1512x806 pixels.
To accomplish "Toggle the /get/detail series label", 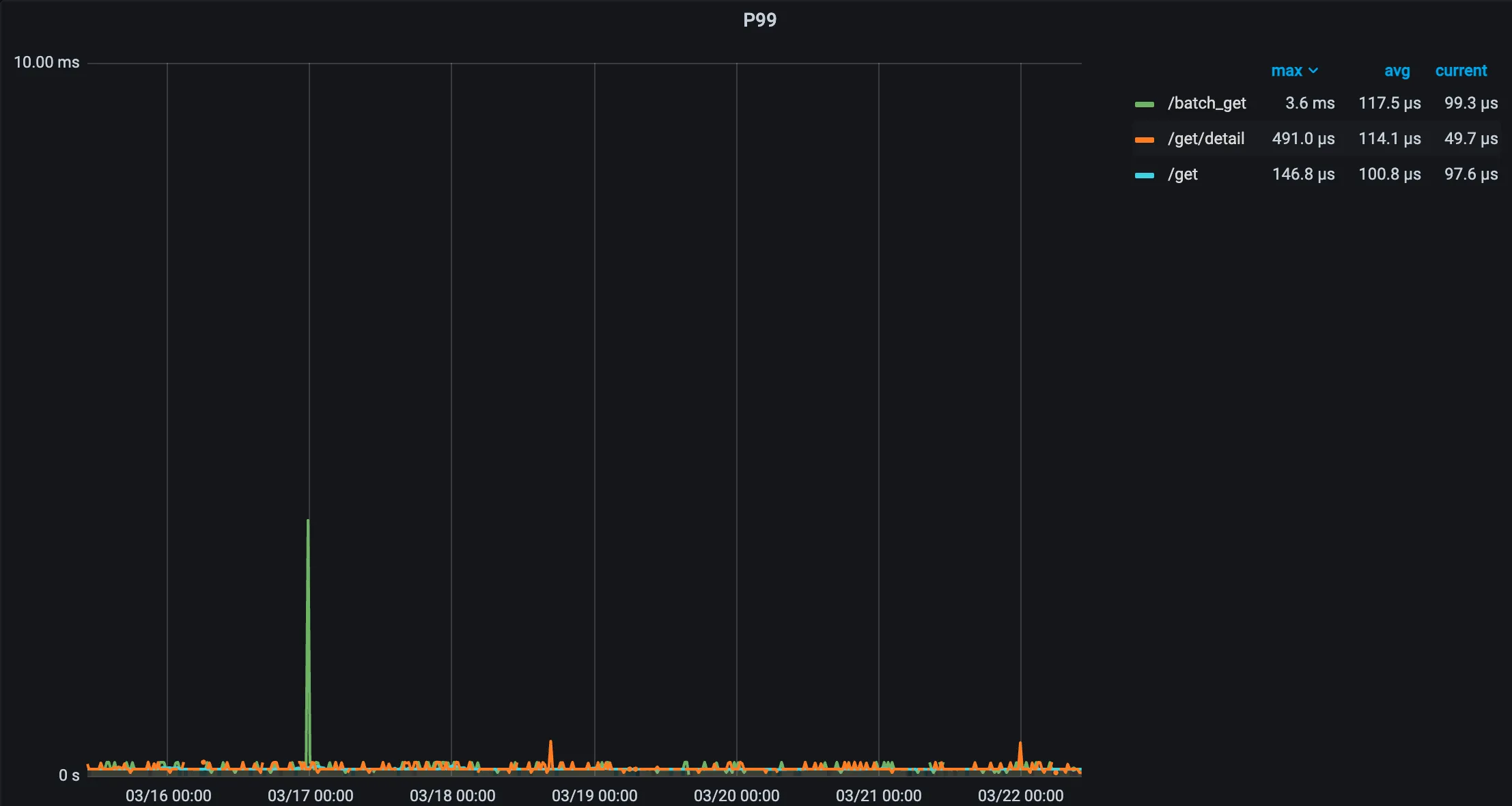I will click(x=1206, y=139).
